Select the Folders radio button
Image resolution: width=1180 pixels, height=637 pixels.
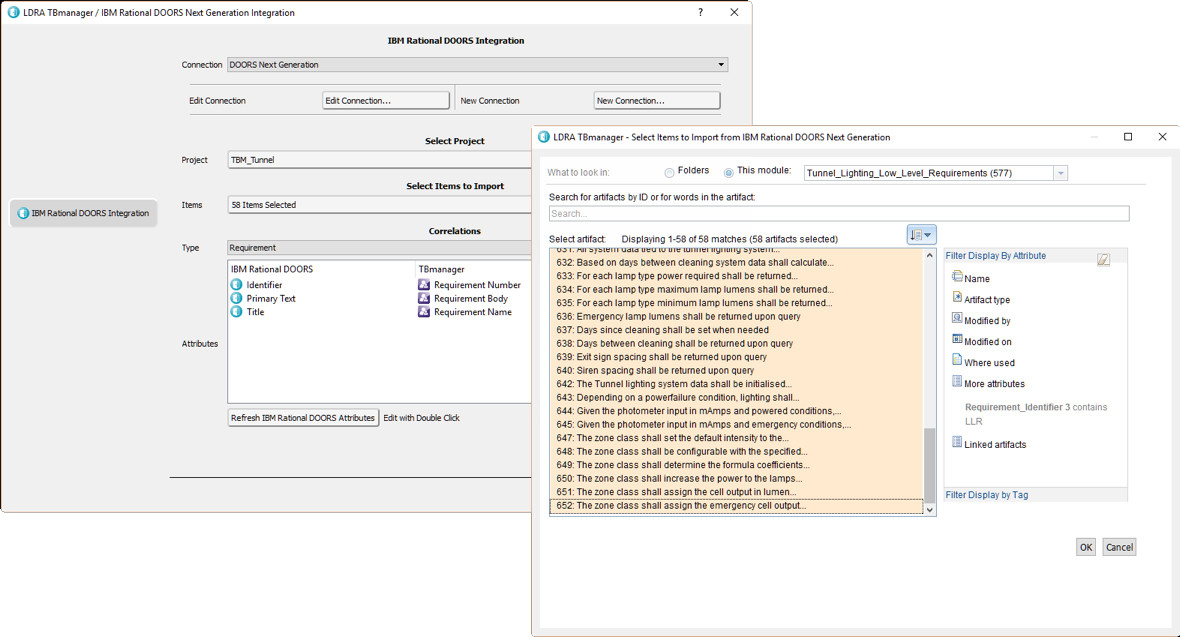669,172
